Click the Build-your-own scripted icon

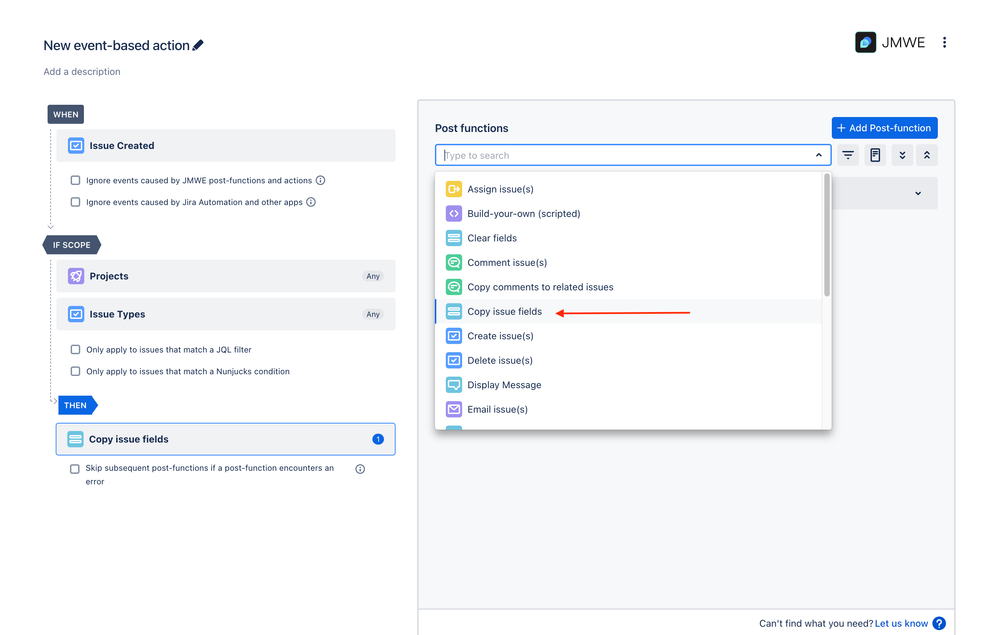pos(454,213)
